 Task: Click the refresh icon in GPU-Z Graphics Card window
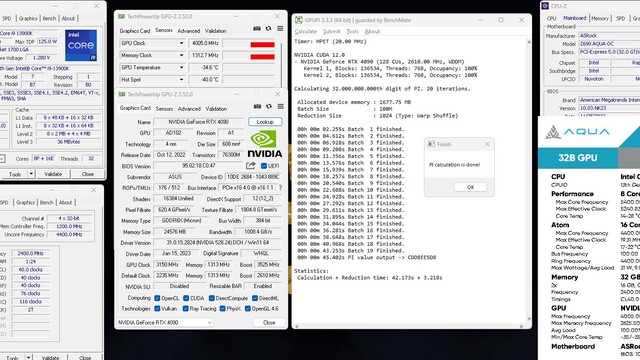(x=269, y=107)
